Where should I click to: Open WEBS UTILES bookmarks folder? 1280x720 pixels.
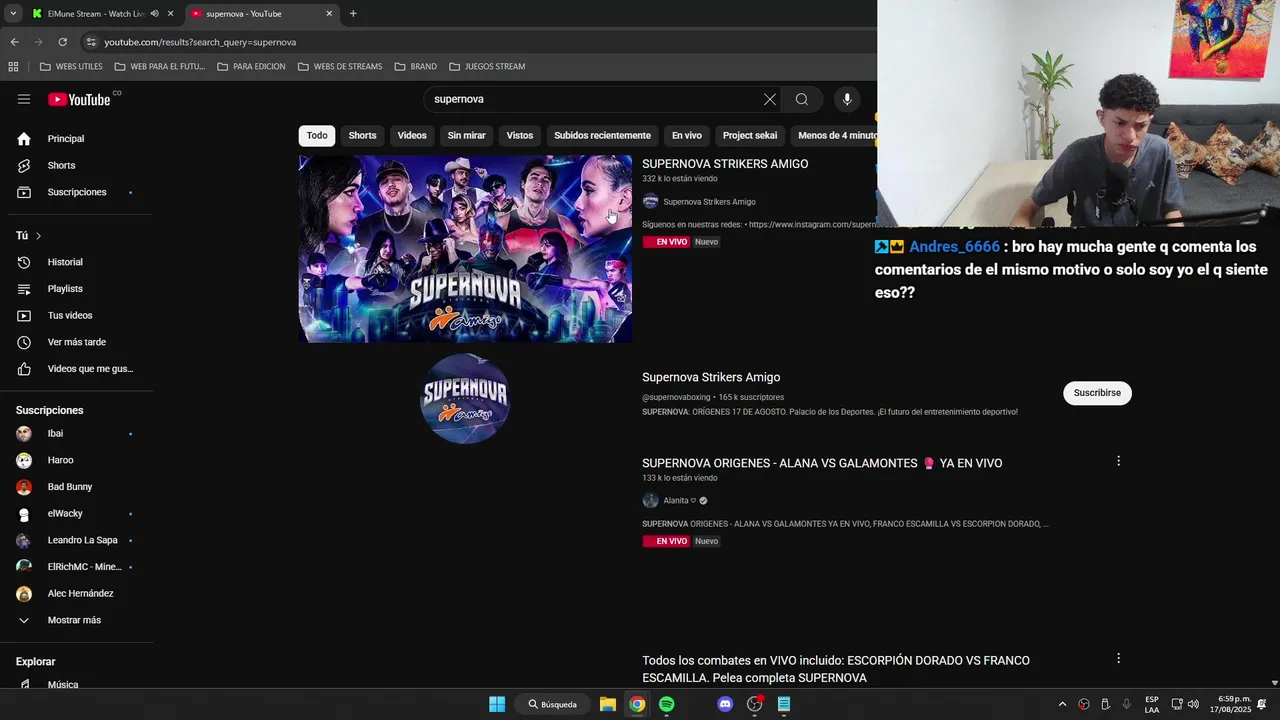[71, 67]
